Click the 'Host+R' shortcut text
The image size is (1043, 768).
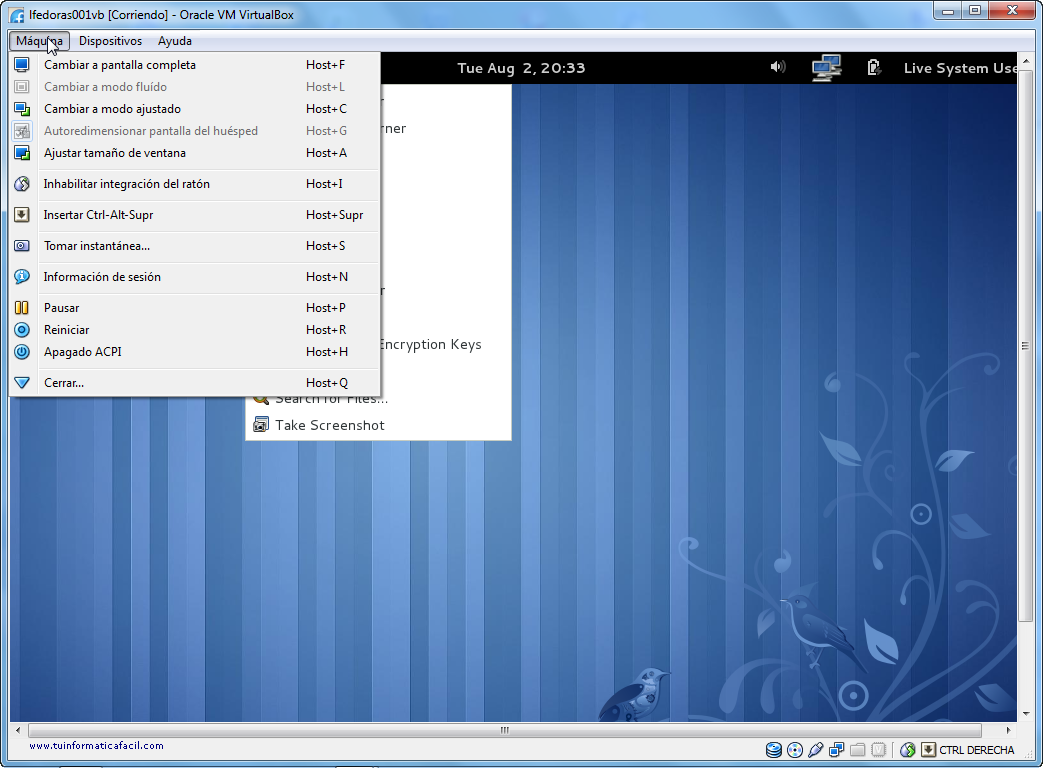click(x=326, y=330)
